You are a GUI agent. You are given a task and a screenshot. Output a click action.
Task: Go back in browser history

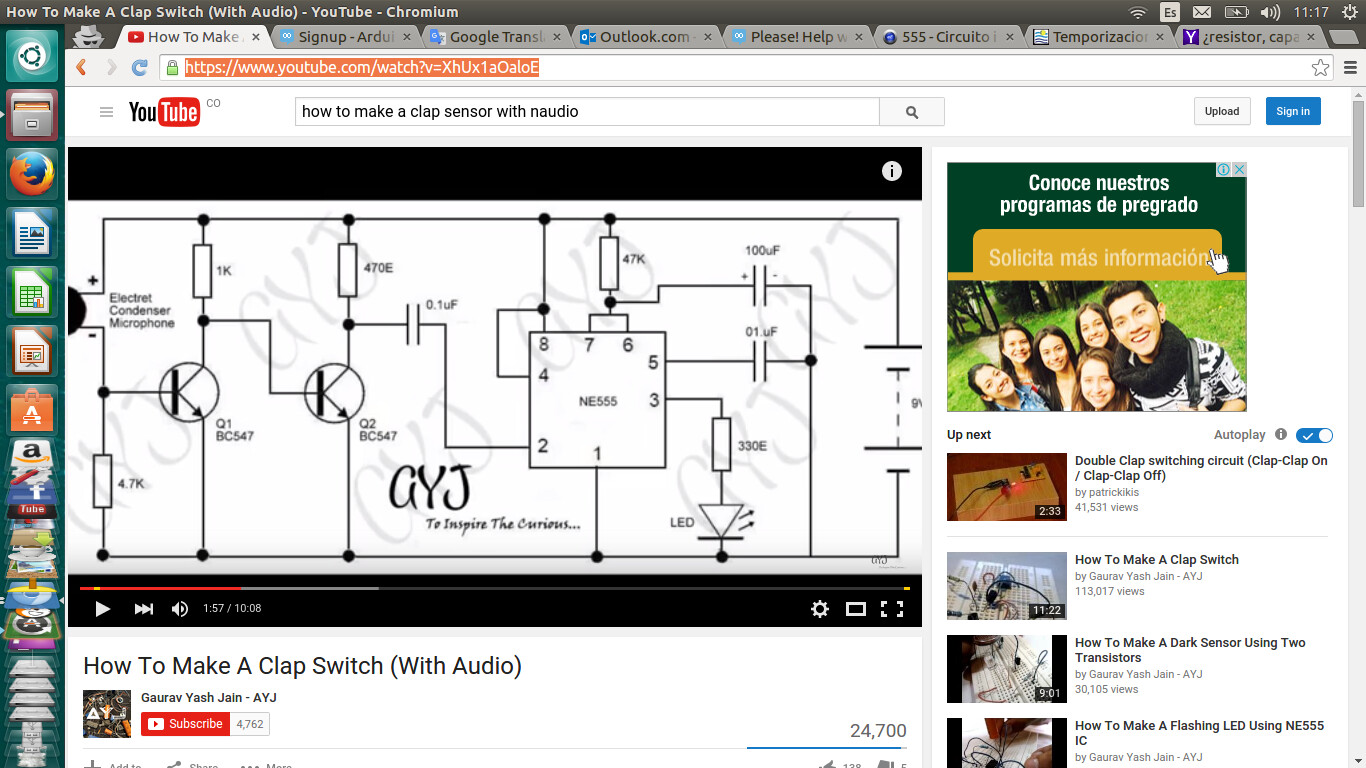pos(82,68)
